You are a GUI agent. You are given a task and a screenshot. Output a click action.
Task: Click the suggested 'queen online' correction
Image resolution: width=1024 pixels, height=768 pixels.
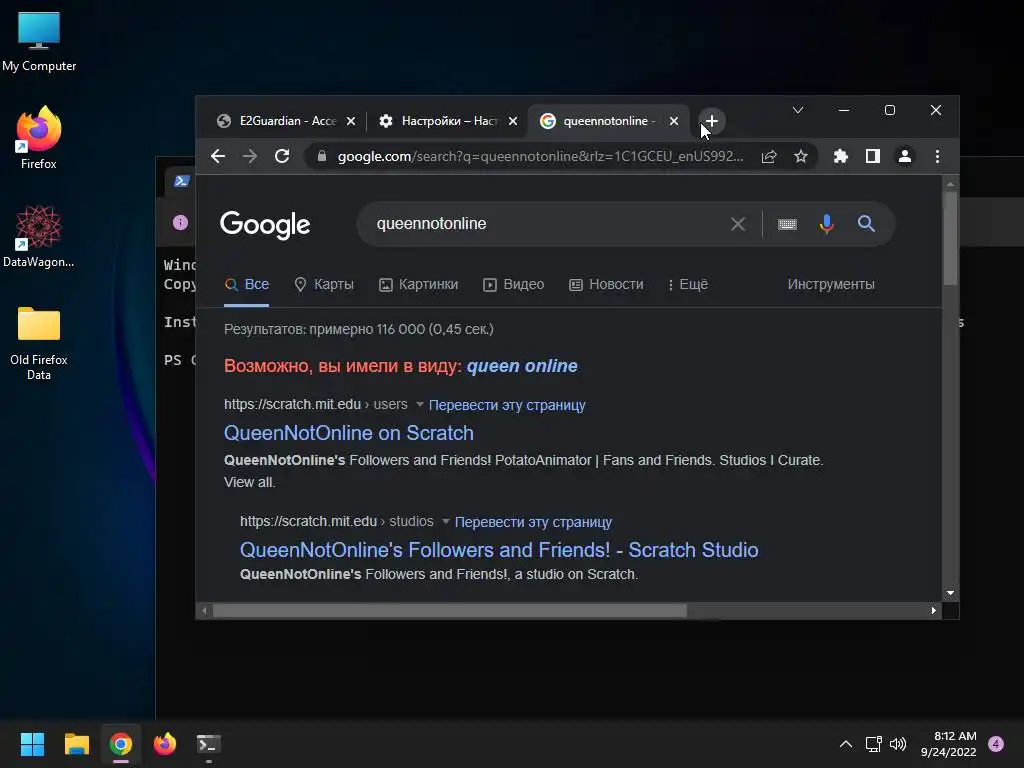point(522,366)
